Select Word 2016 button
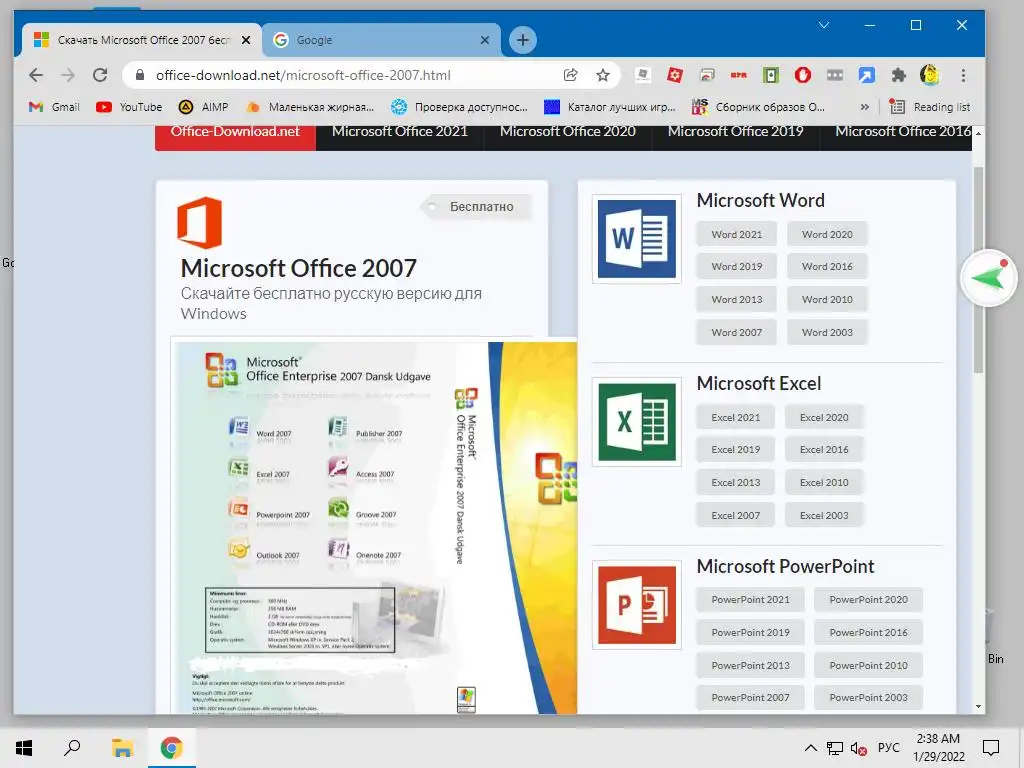Screen dimensions: 1024x768 [x=827, y=266]
